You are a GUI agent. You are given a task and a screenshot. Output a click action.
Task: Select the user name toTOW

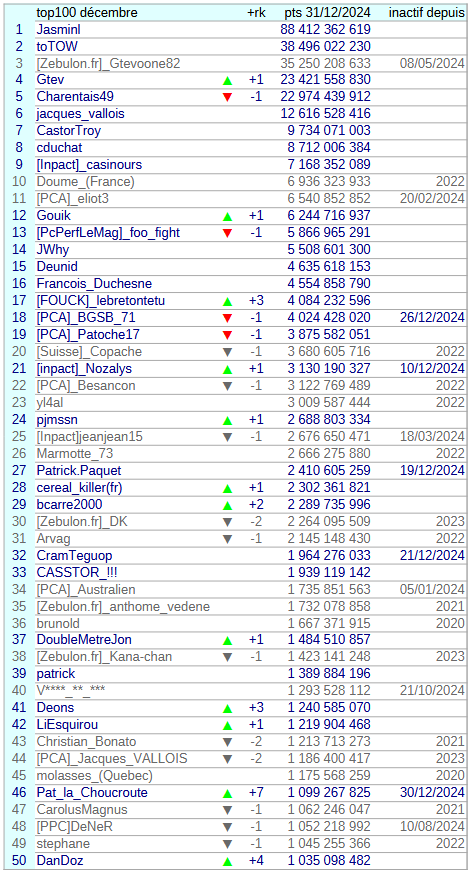(x=57, y=46)
